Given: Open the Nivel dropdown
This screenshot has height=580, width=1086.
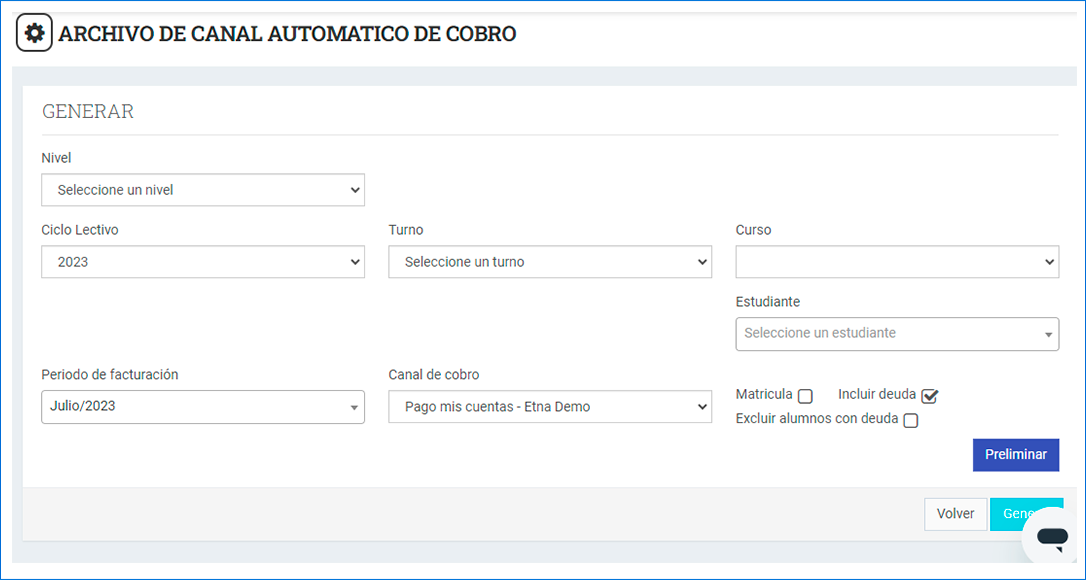Looking at the screenshot, I should tap(203, 190).
